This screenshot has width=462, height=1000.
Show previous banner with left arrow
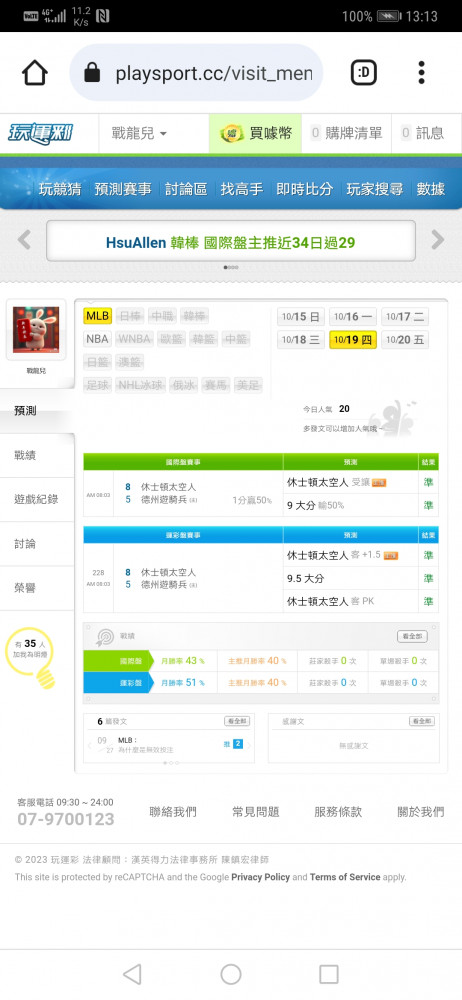point(24,240)
